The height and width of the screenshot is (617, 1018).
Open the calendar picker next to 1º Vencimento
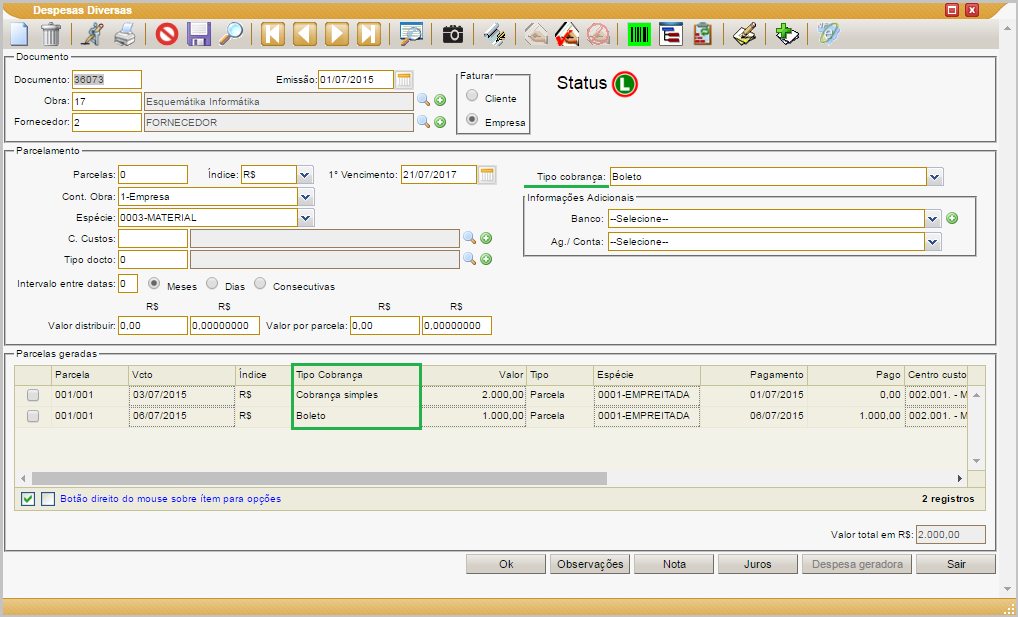487,175
